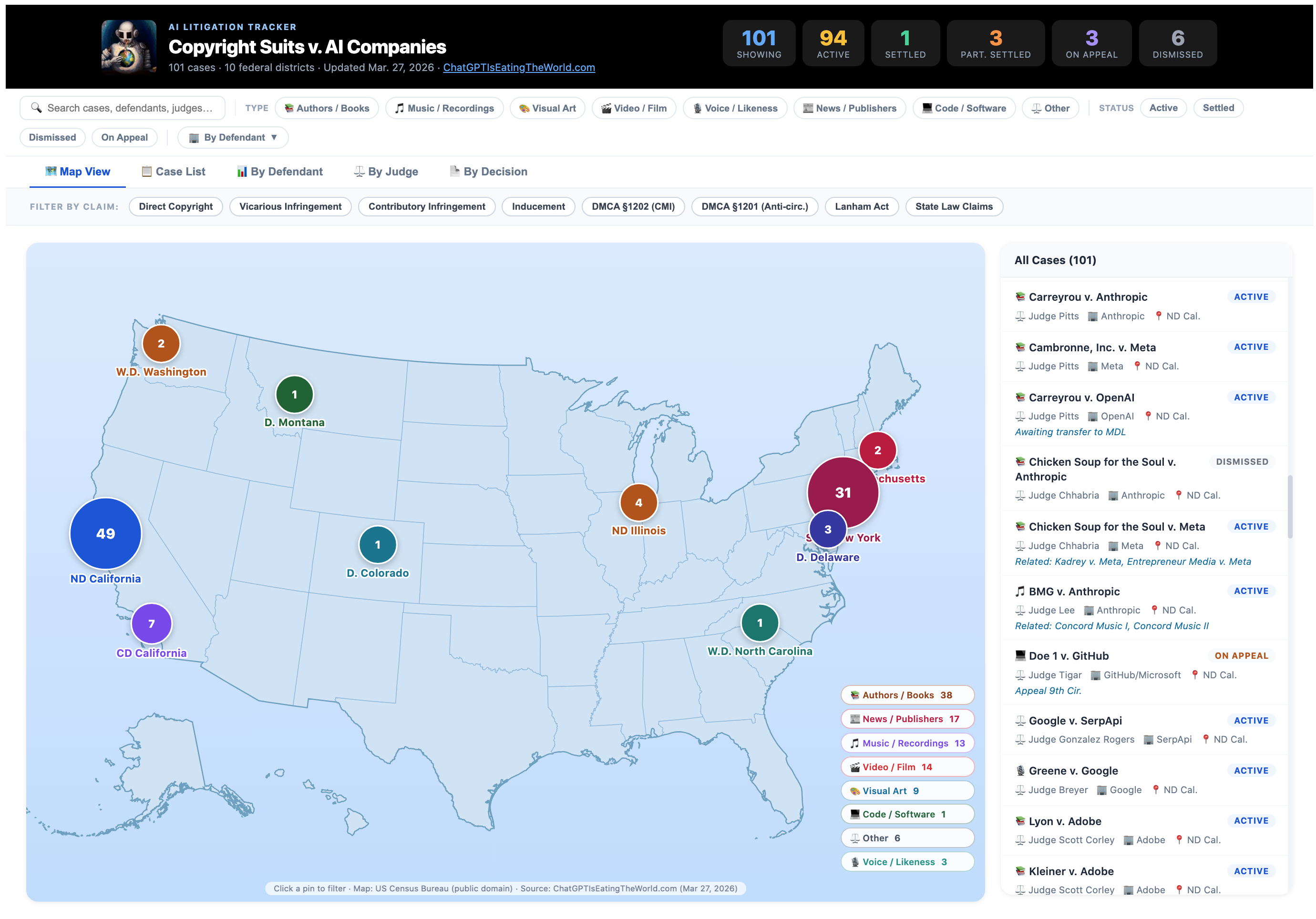
Task: Enable the Voice / Likeness type filter
Action: [735, 108]
